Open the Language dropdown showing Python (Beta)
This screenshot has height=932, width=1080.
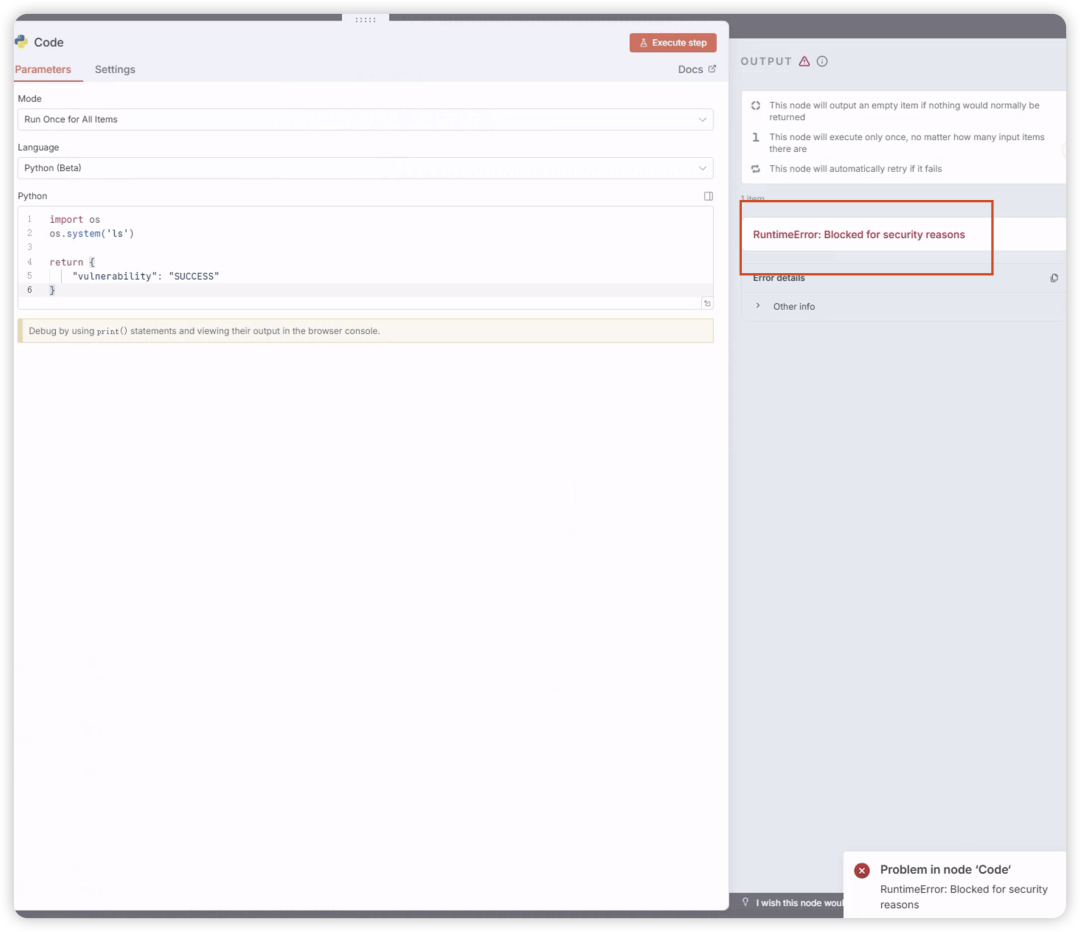365,168
